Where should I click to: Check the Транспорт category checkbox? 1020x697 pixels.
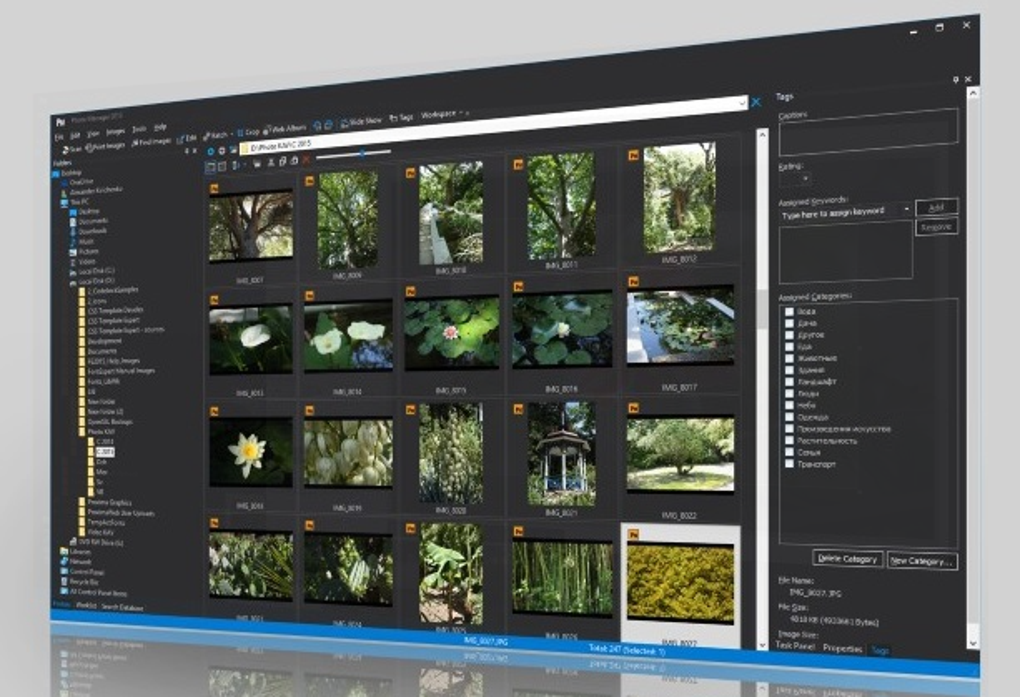click(x=789, y=464)
